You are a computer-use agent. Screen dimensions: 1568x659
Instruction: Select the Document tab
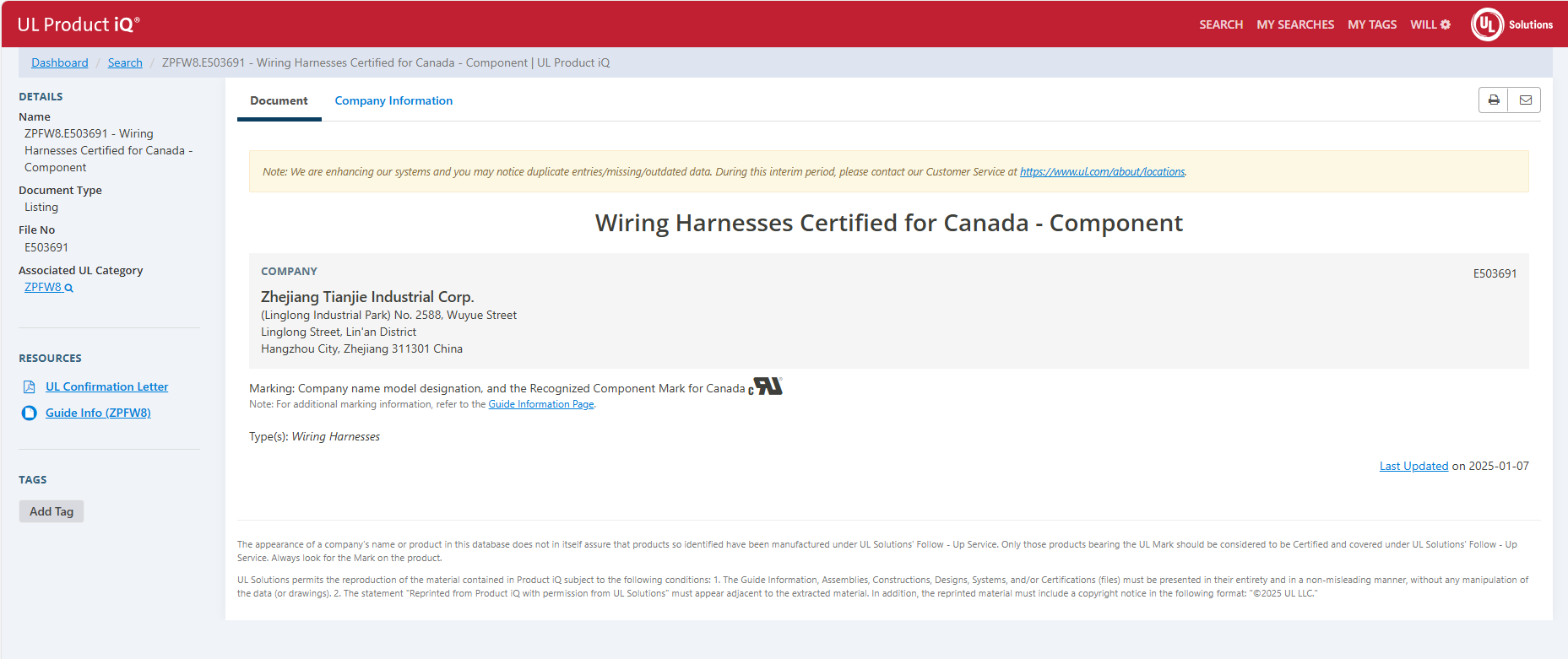click(x=279, y=101)
